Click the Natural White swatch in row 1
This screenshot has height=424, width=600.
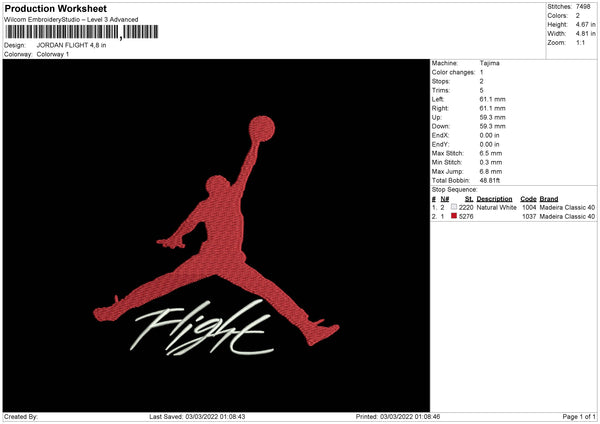pos(454,207)
